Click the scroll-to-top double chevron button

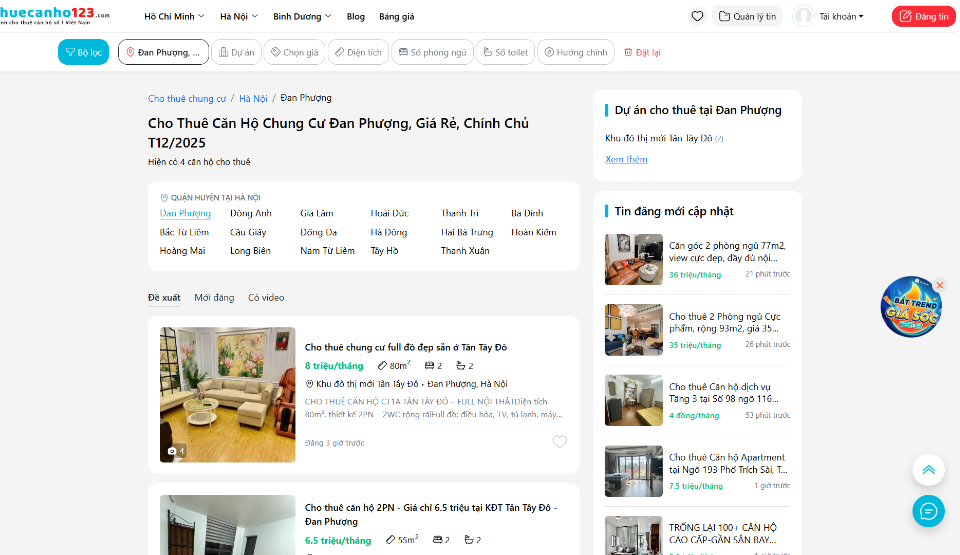point(928,470)
